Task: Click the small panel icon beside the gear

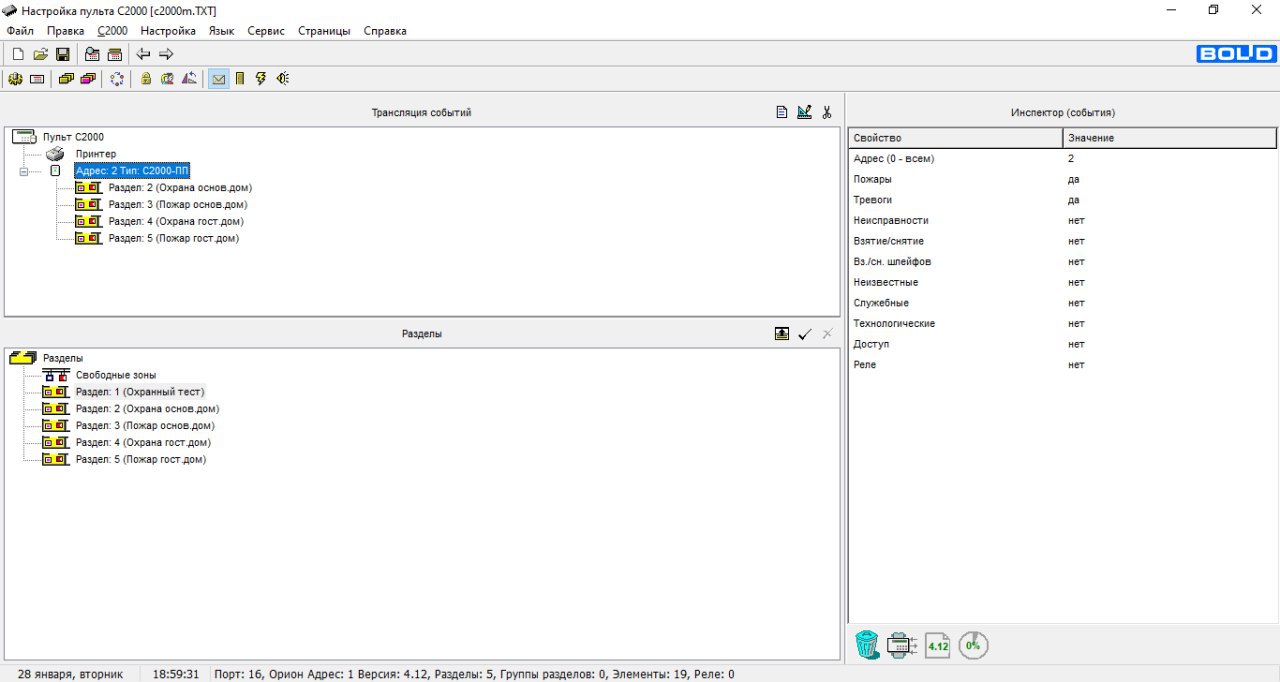Action: point(37,79)
